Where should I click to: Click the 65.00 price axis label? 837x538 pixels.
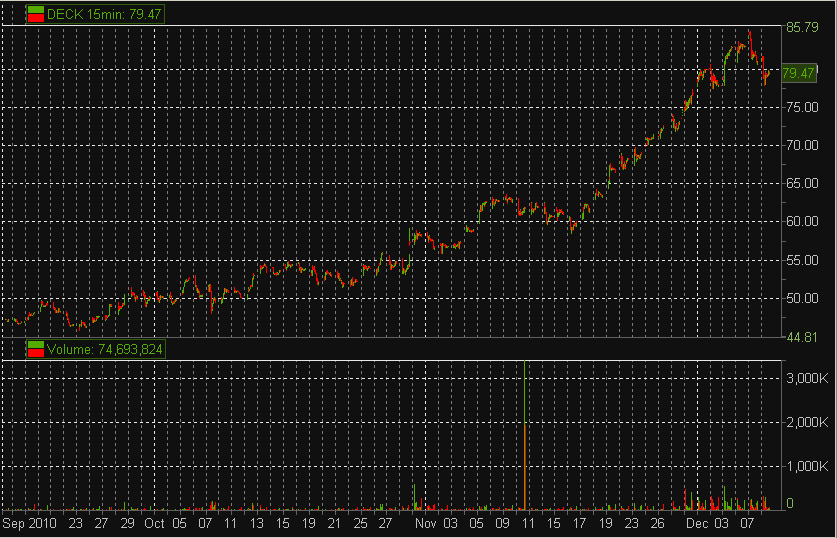(802, 183)
